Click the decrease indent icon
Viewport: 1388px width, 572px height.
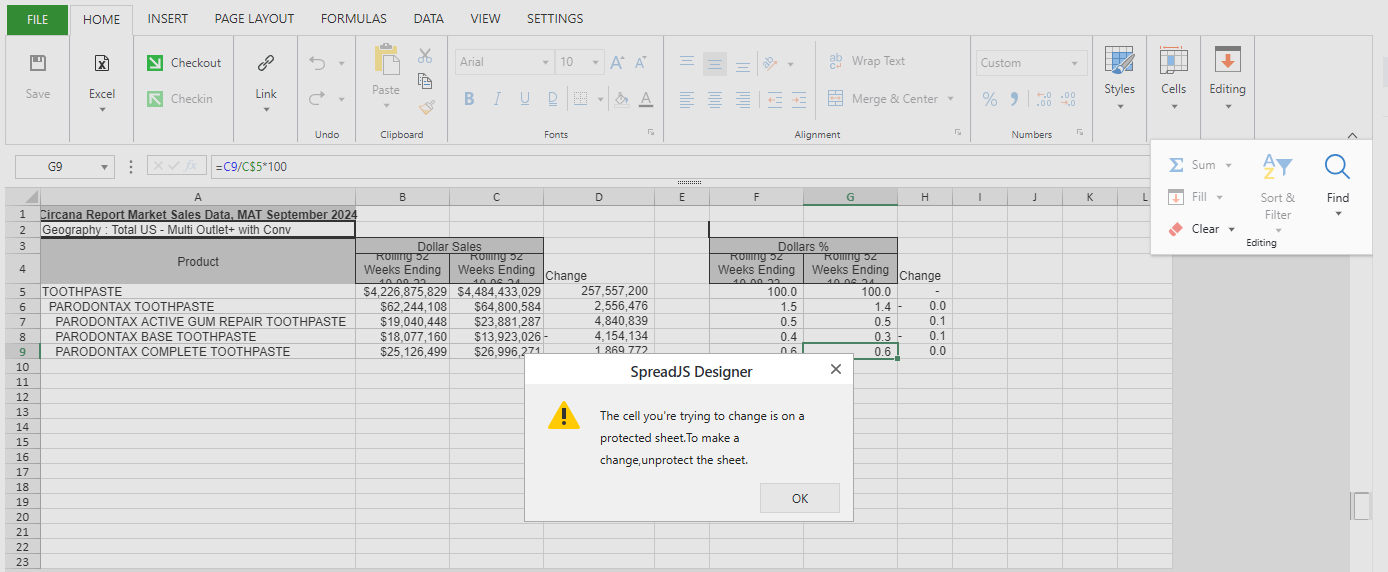(x=774, y=99)
